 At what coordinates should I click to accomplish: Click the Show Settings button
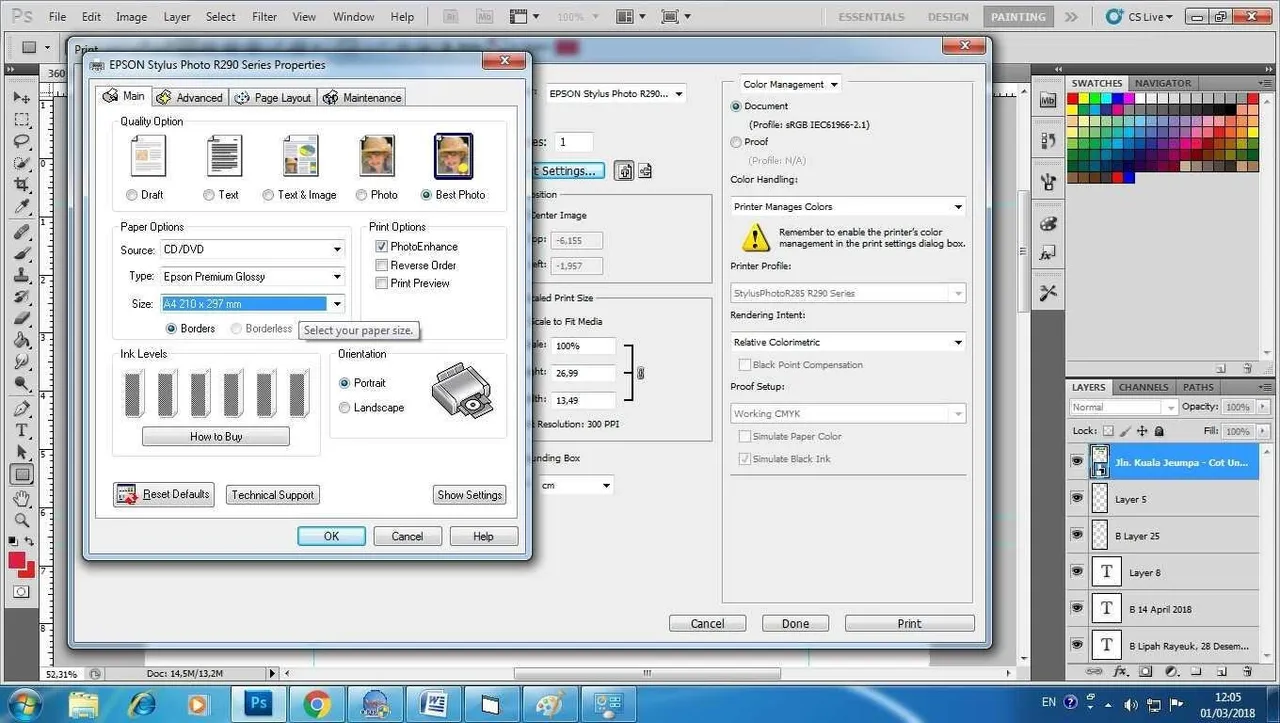coord(470,494)
